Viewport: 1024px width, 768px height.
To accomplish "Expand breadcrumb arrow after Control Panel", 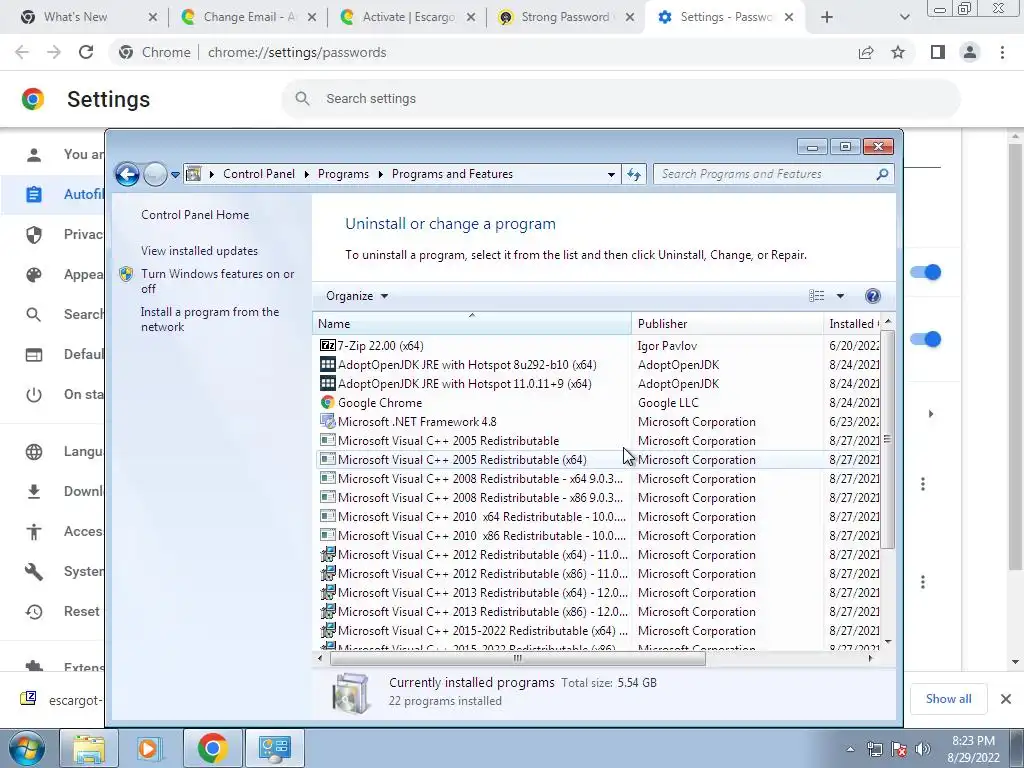I will [306, 174].
